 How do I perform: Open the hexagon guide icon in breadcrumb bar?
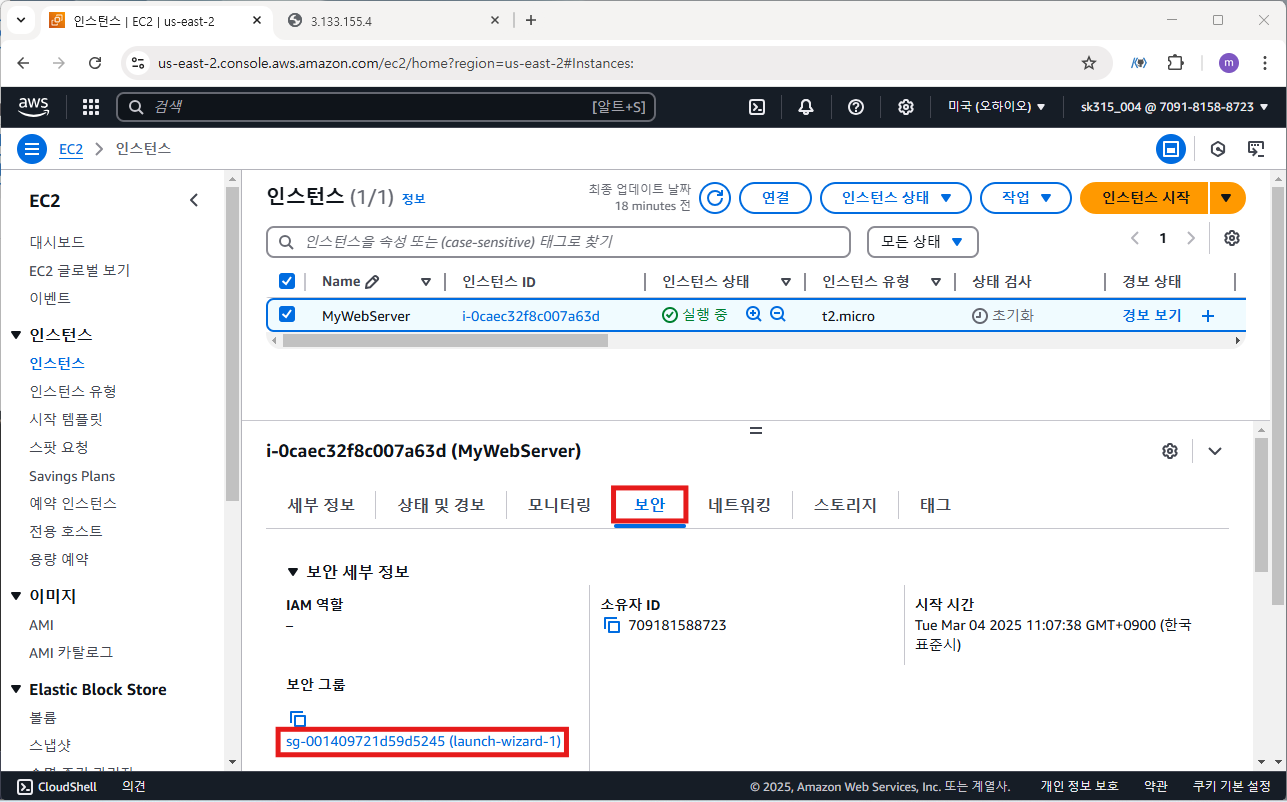(x=1218, y=149)
